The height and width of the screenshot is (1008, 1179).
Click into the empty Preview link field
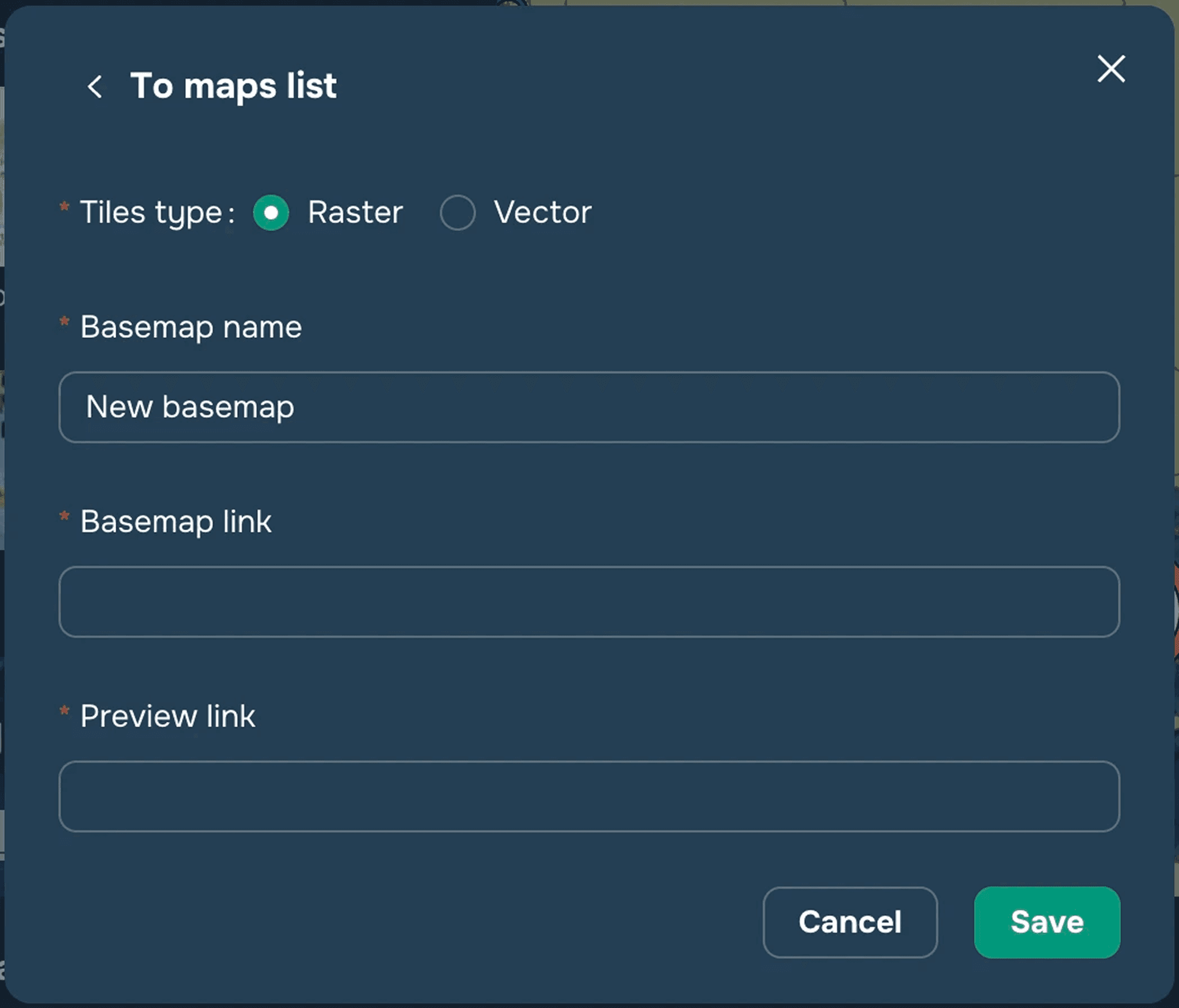[x=589, y=796]
